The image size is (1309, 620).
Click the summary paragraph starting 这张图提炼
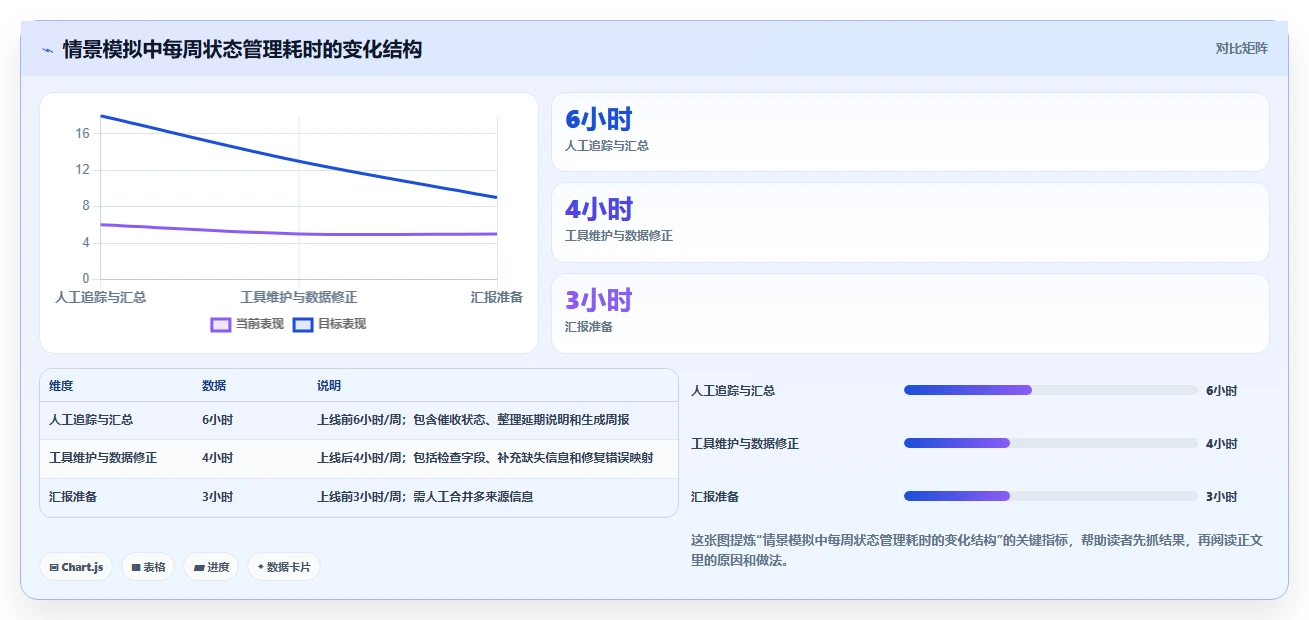click(977, 550)
